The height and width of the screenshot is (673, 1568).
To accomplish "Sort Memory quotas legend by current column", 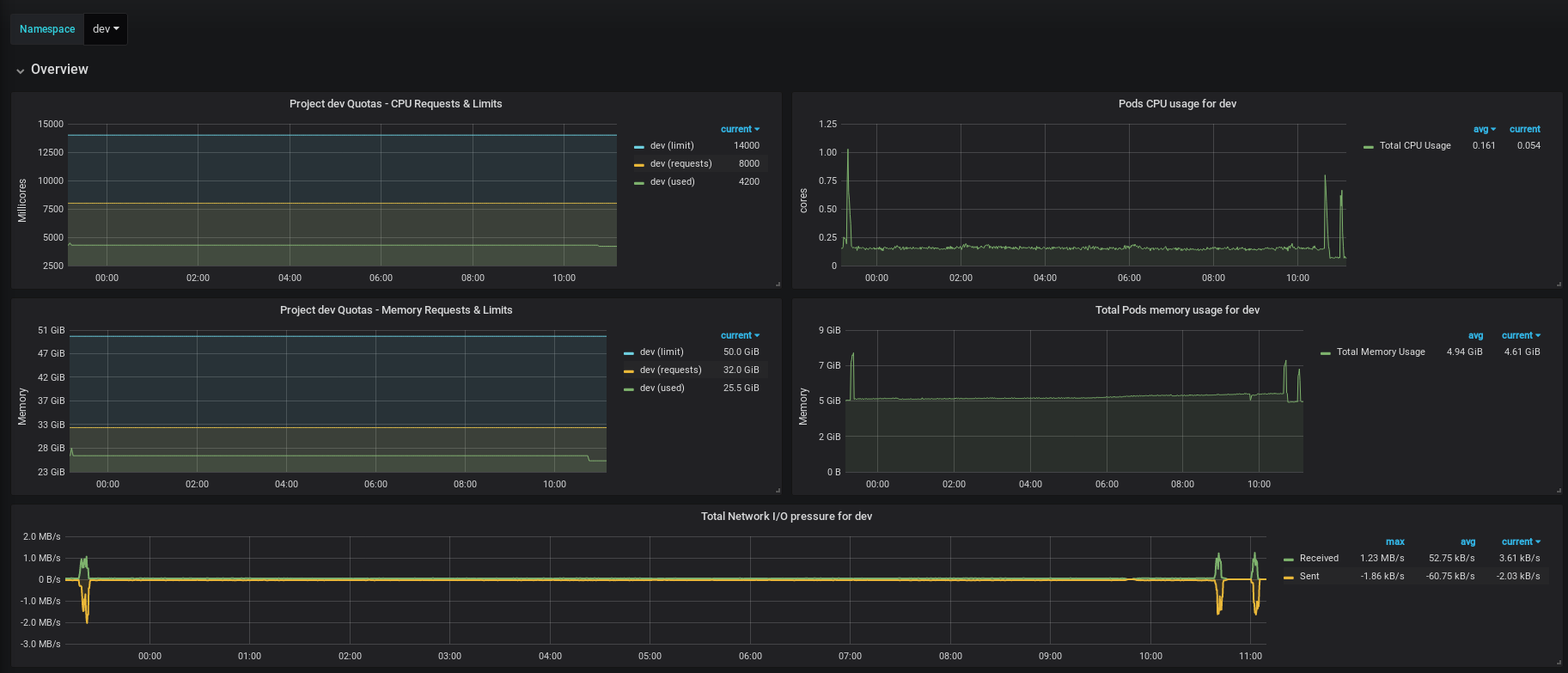I will pos(740,335).
